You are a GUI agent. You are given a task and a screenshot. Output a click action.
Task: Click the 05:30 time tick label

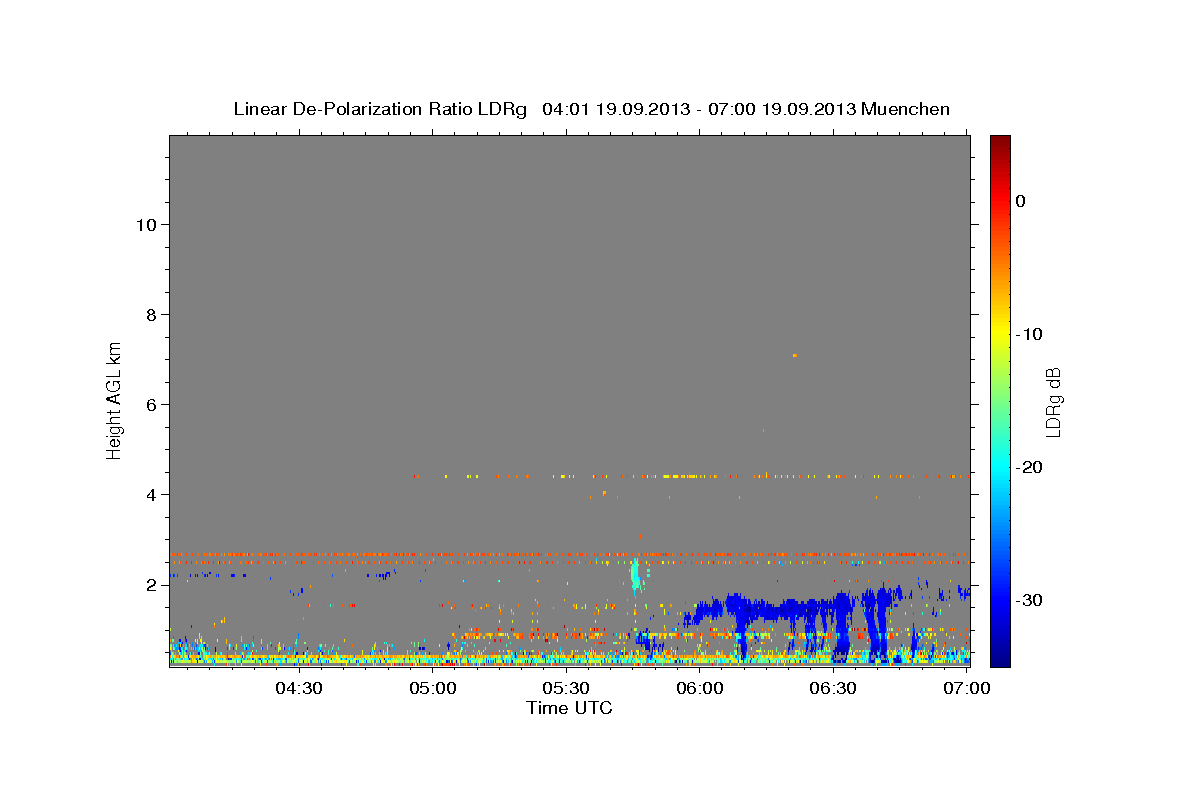coord(566,689)
